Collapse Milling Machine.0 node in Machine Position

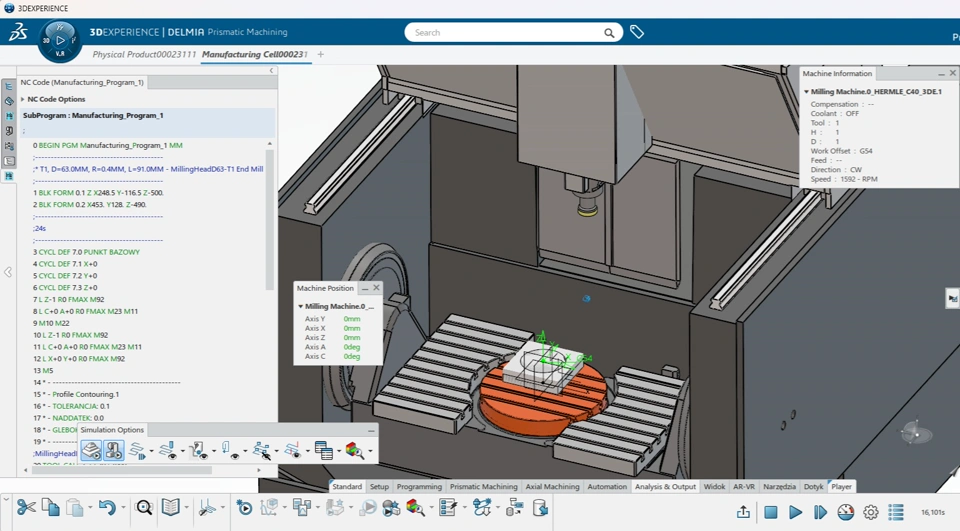(x=301, y=306)
